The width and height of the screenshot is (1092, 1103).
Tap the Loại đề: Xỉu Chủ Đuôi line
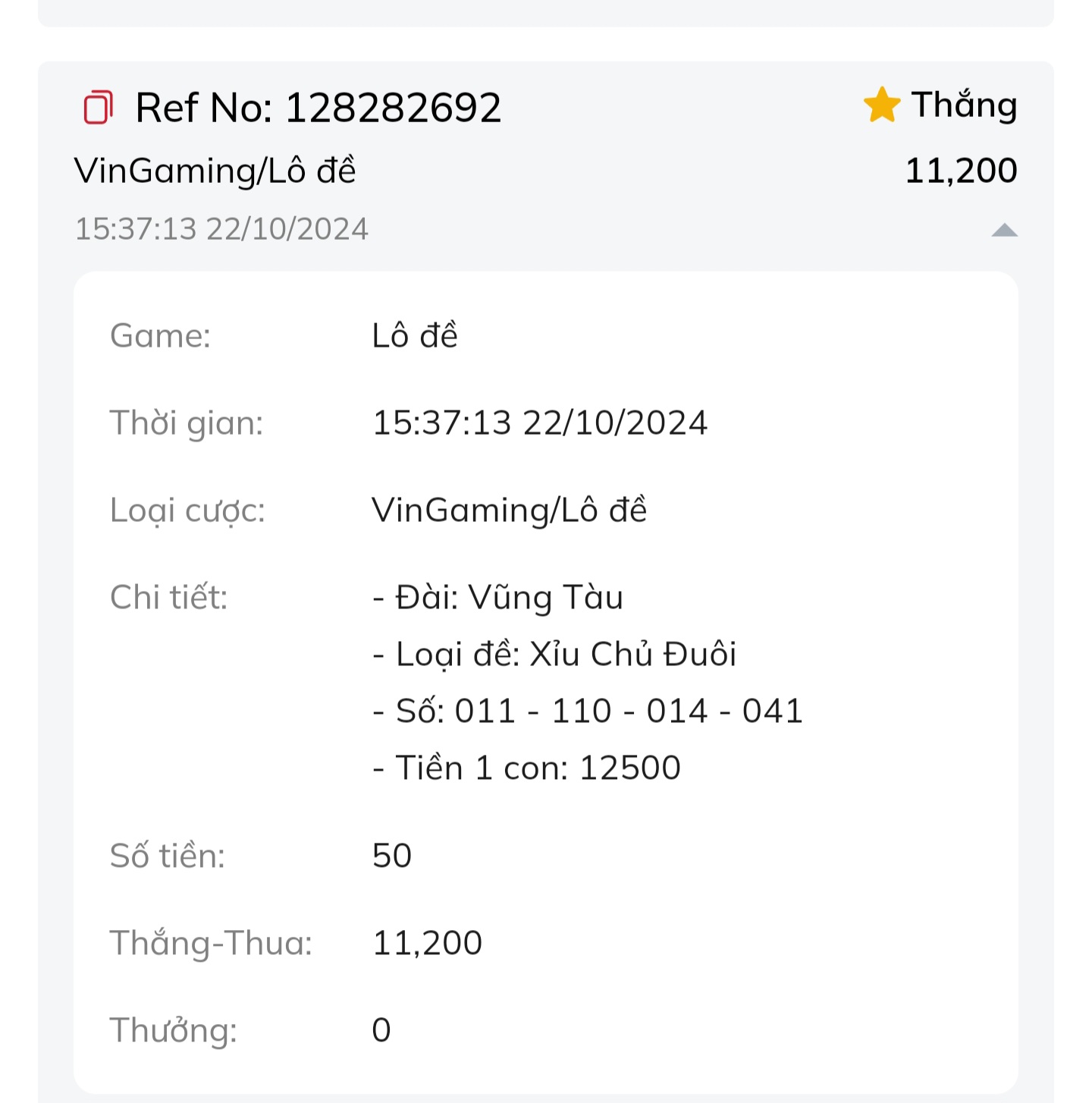pos(554,654)
